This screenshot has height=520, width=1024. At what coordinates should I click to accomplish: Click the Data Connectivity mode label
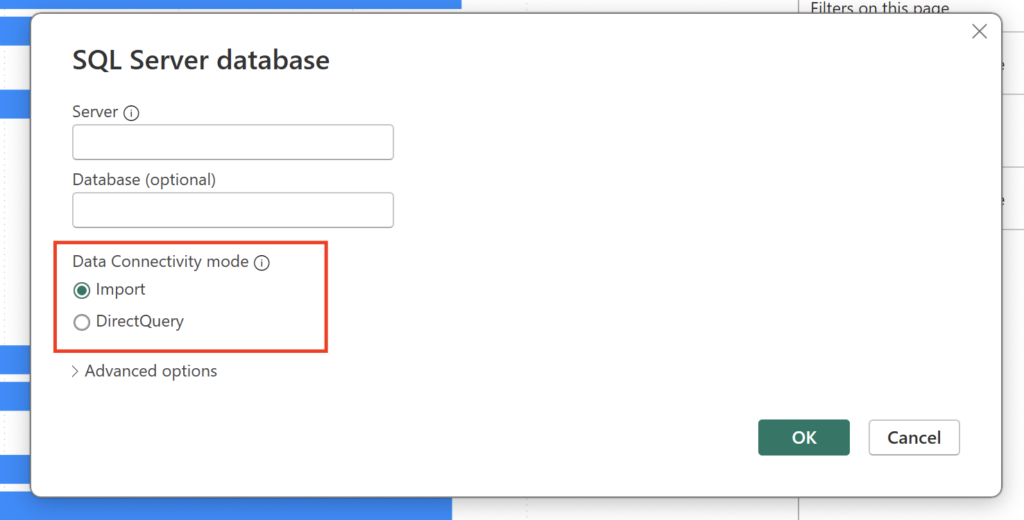point(160,262)
